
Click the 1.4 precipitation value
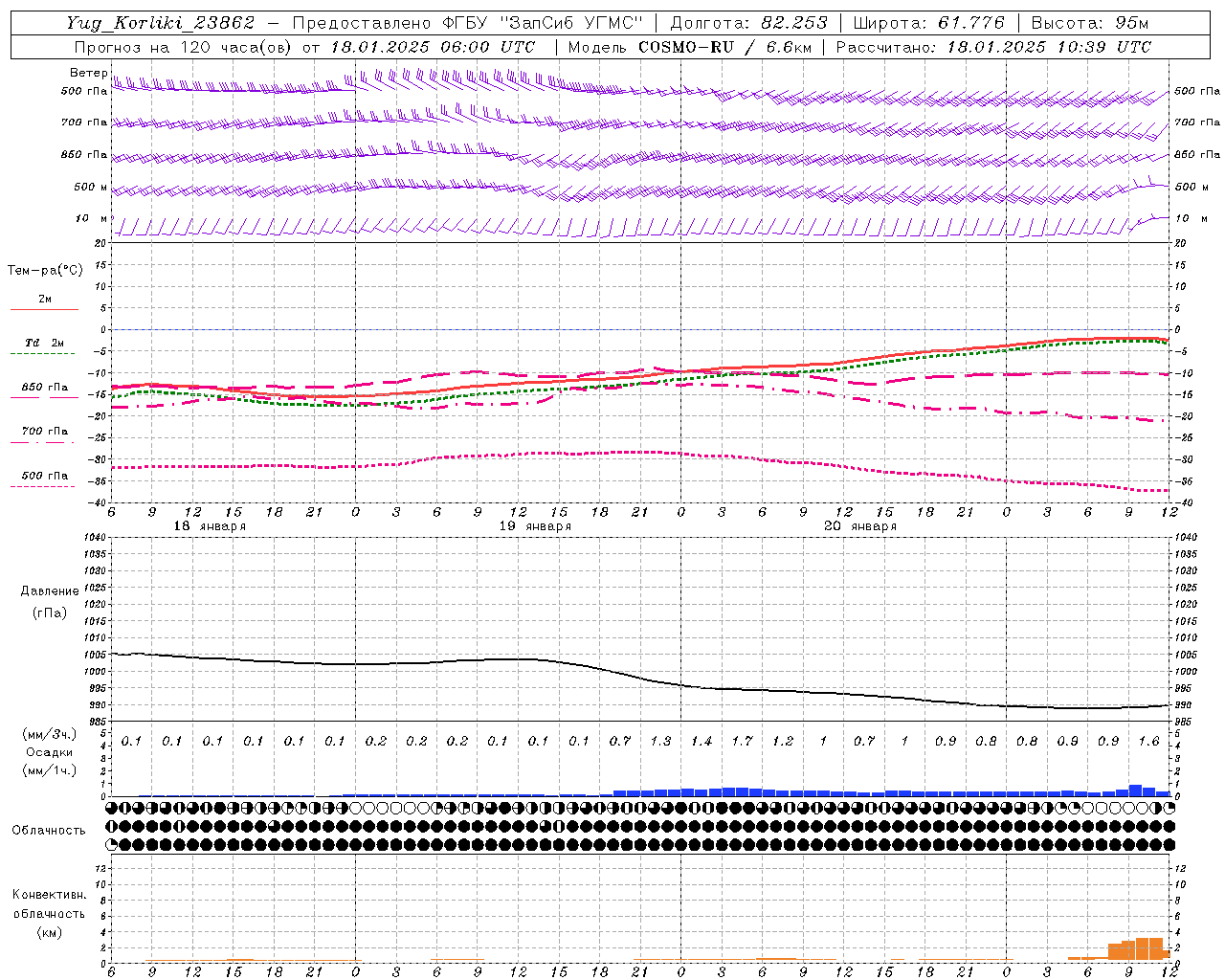pos(702,741)
